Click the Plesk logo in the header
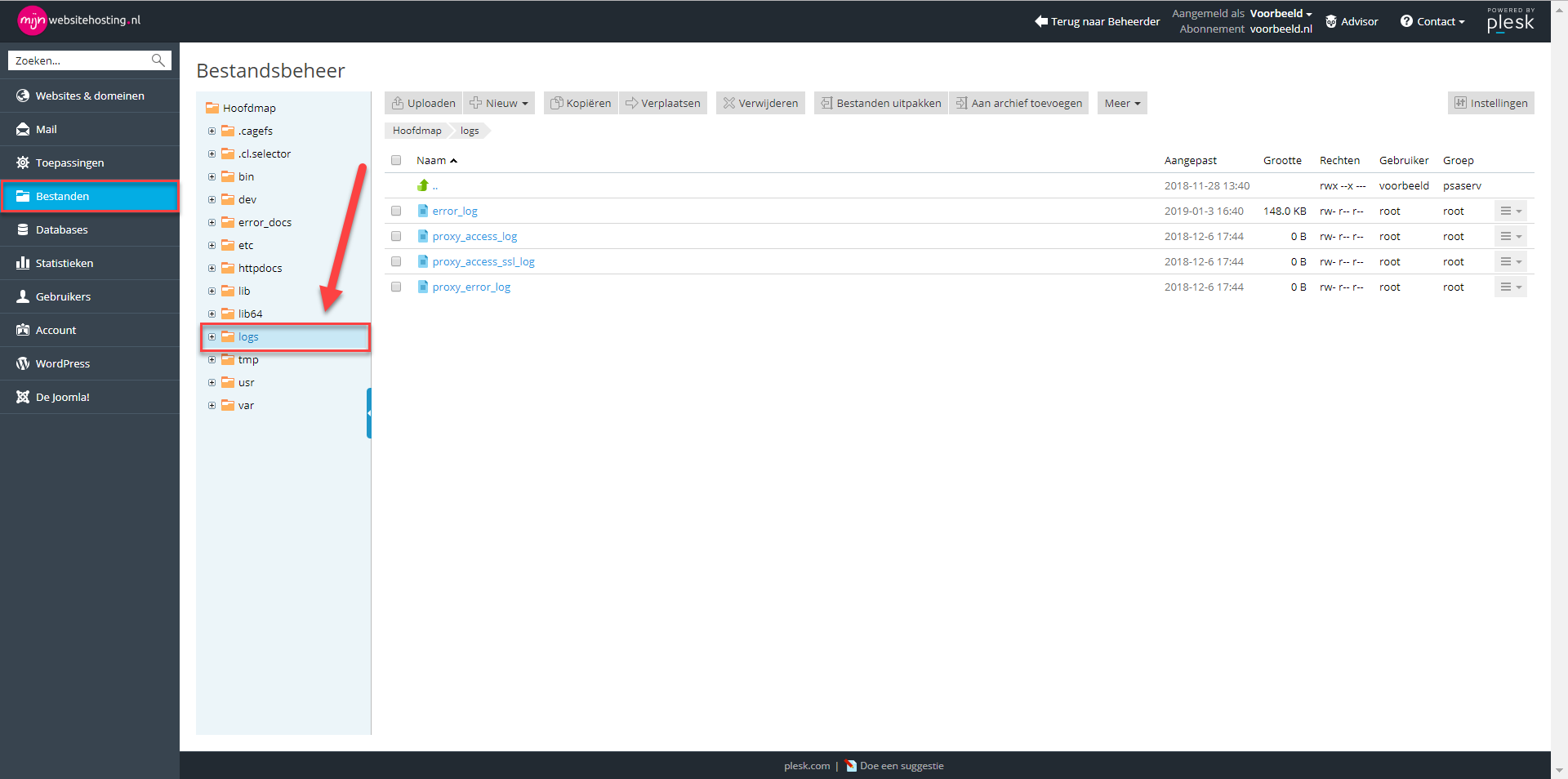1568x779 pixels. tap(1510, 20)
